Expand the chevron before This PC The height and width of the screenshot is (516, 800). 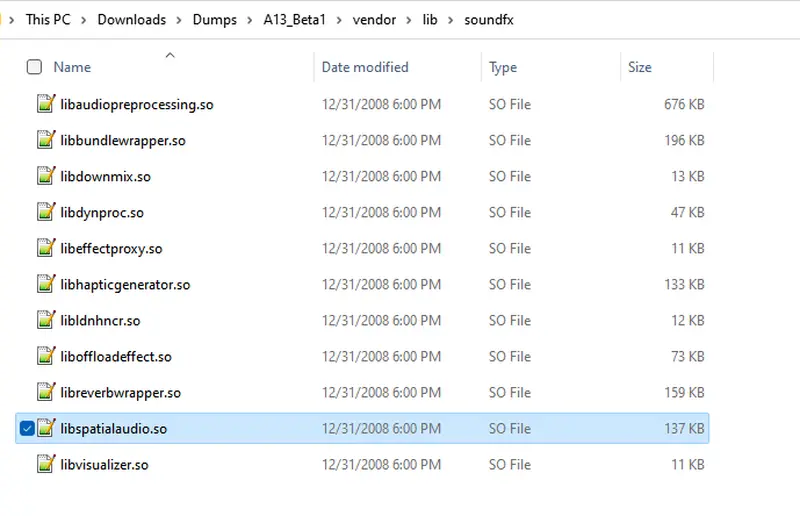tap(12, 20)
